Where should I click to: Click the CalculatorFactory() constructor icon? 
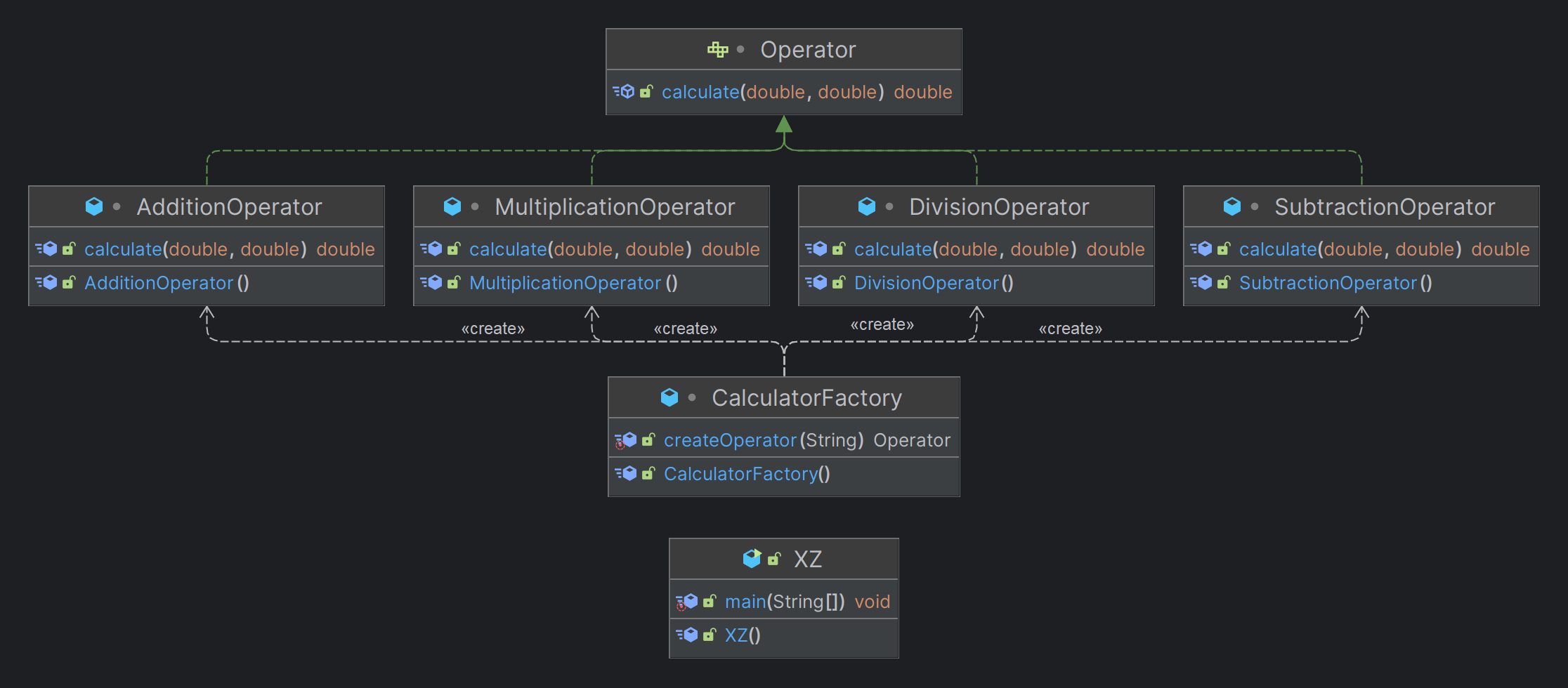click(x=625, y=473)
